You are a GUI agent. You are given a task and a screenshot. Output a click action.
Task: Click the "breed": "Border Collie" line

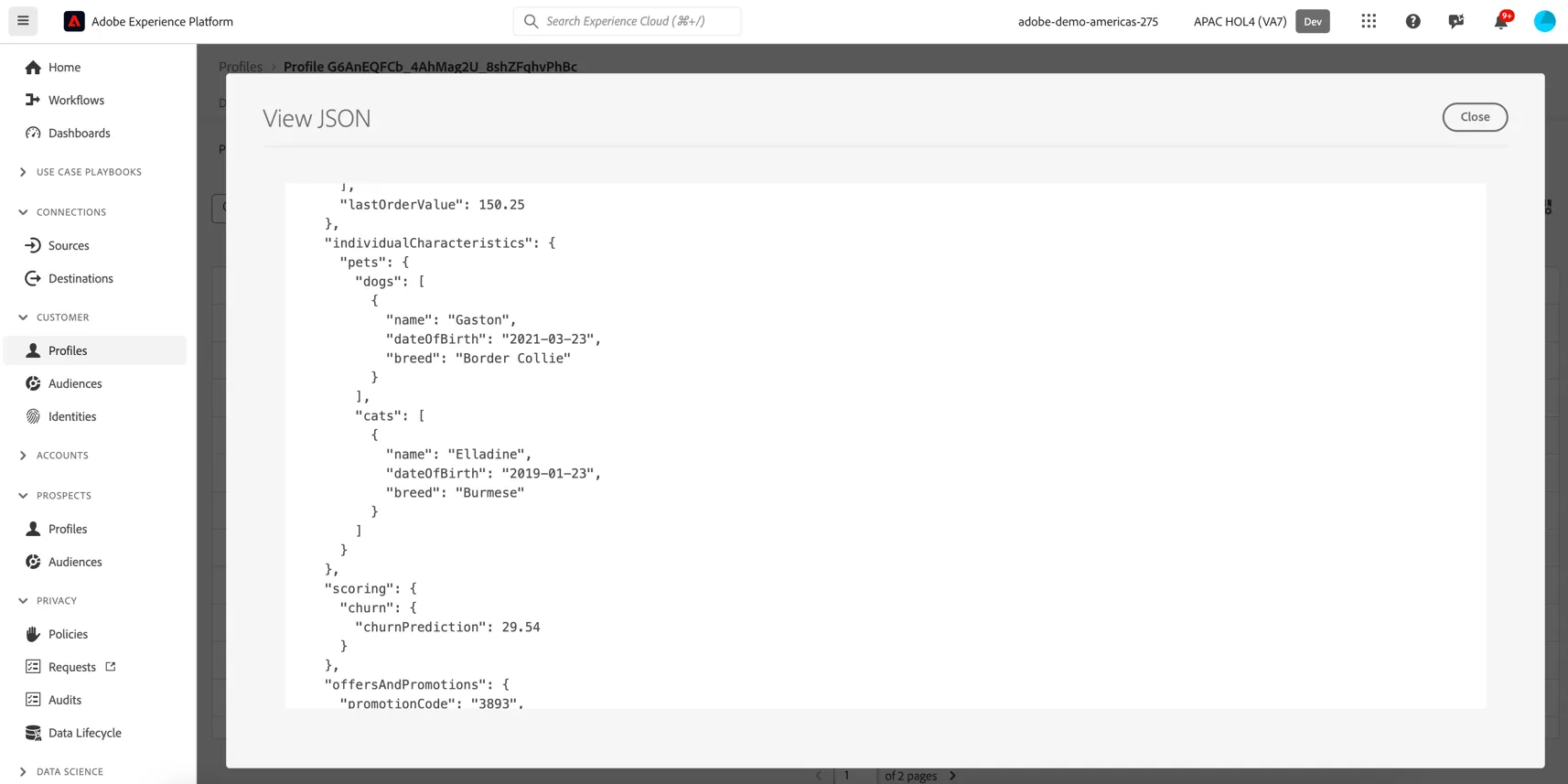pos(478,358)
